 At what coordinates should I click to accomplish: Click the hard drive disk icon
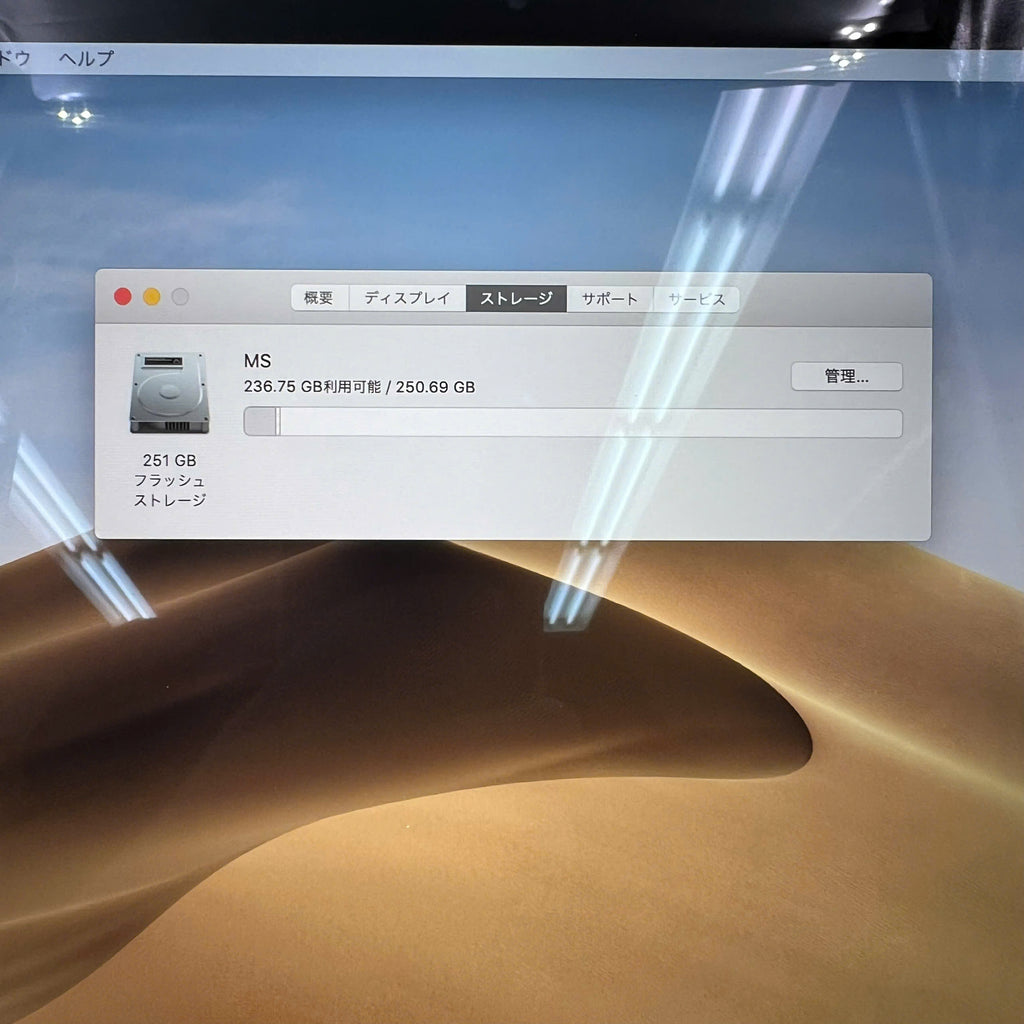[170, 392]
